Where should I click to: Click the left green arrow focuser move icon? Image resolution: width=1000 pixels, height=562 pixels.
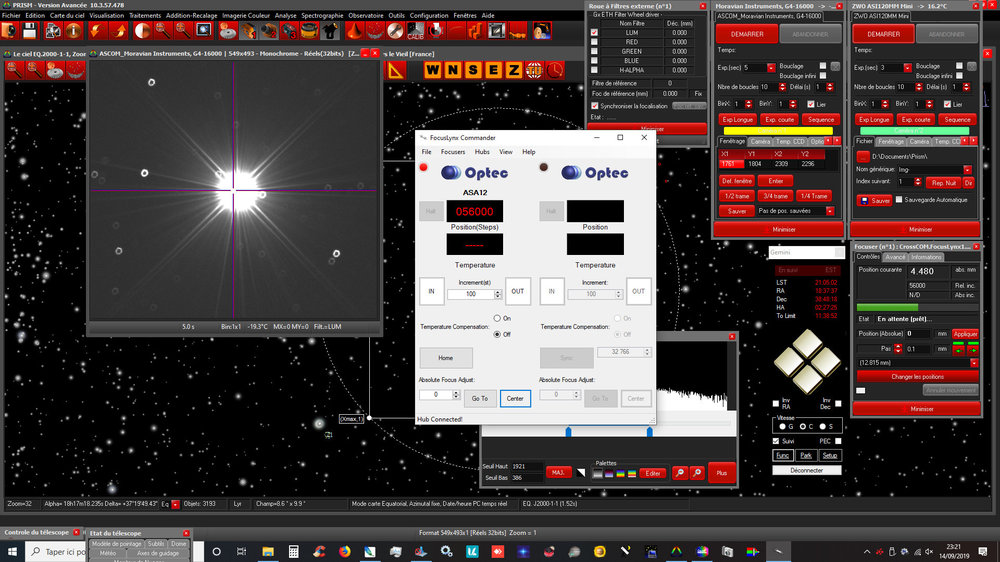[x=959, y=350]
